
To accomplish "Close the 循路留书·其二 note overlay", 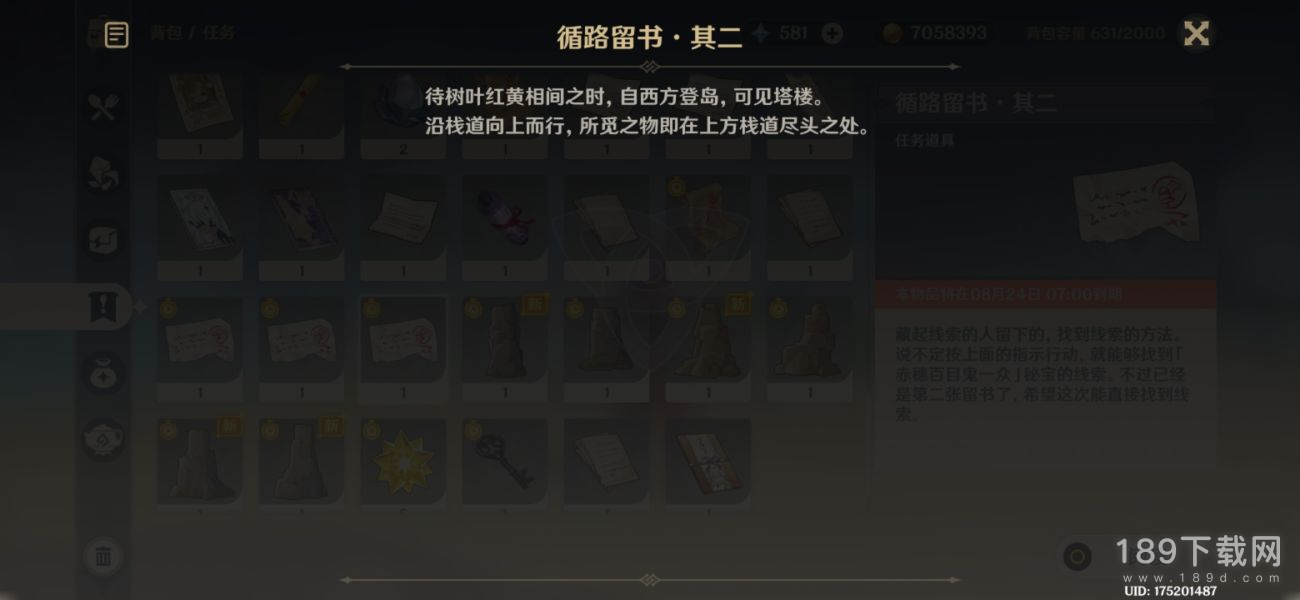I will 1196,33.
